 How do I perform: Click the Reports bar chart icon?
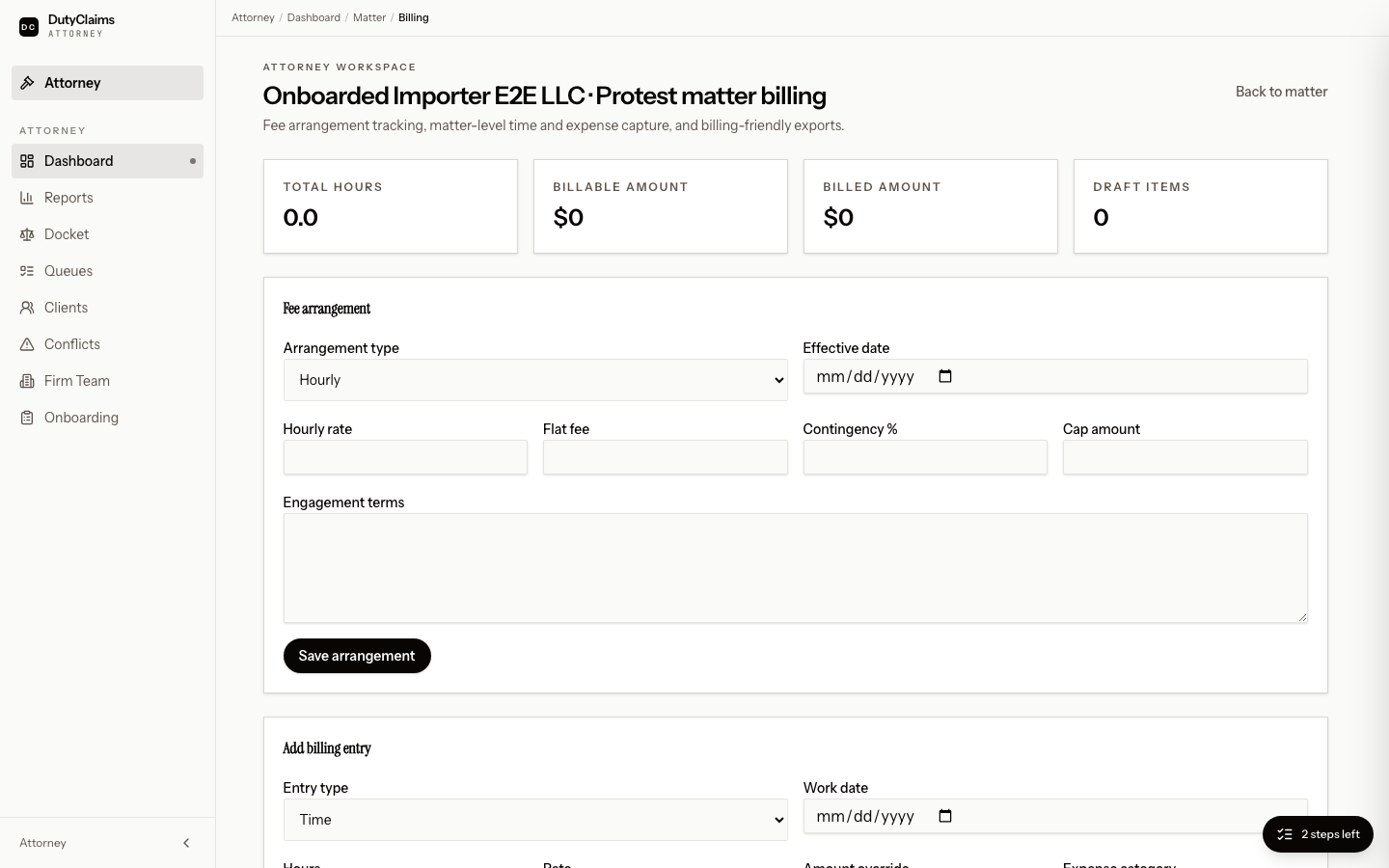pos(27,198)
